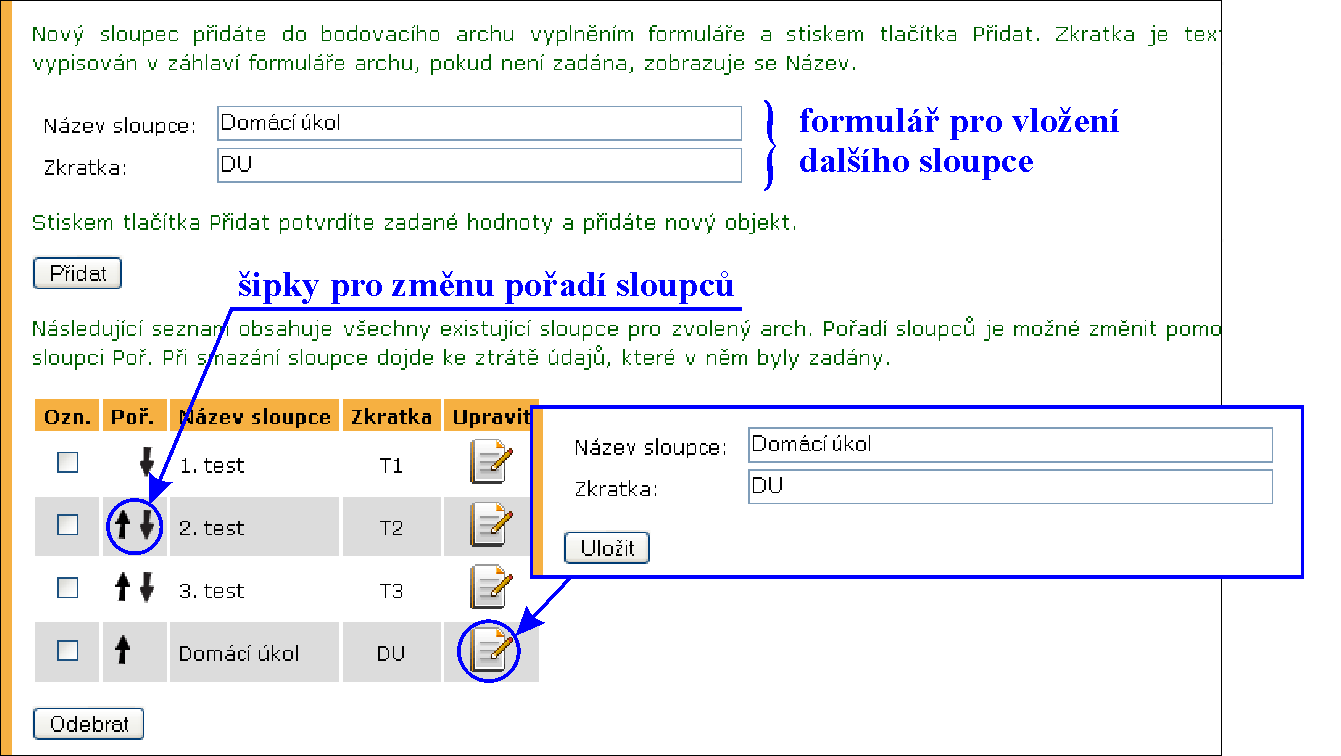Click the Odebrat button
1341x756 pixels.
coord(89,724)
